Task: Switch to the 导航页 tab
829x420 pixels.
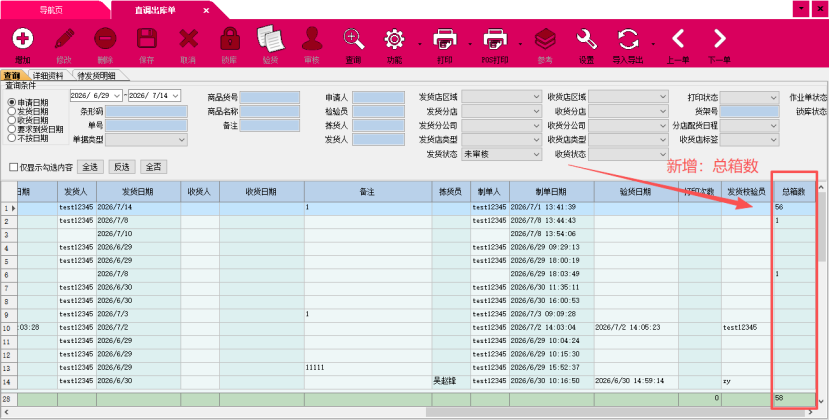Action: tap(51, 10)
